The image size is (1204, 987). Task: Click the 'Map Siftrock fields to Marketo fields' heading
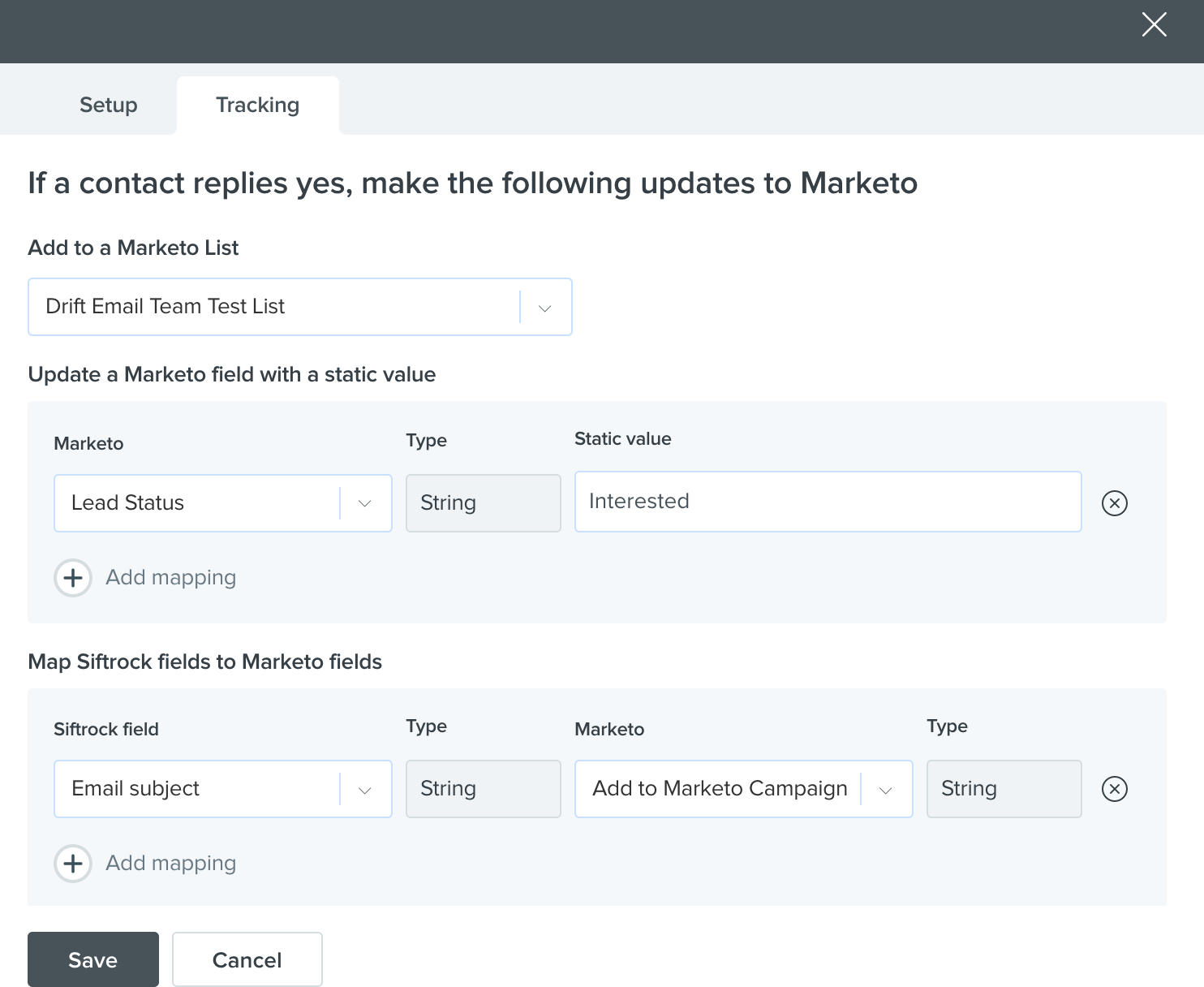(x=205, y=662)
